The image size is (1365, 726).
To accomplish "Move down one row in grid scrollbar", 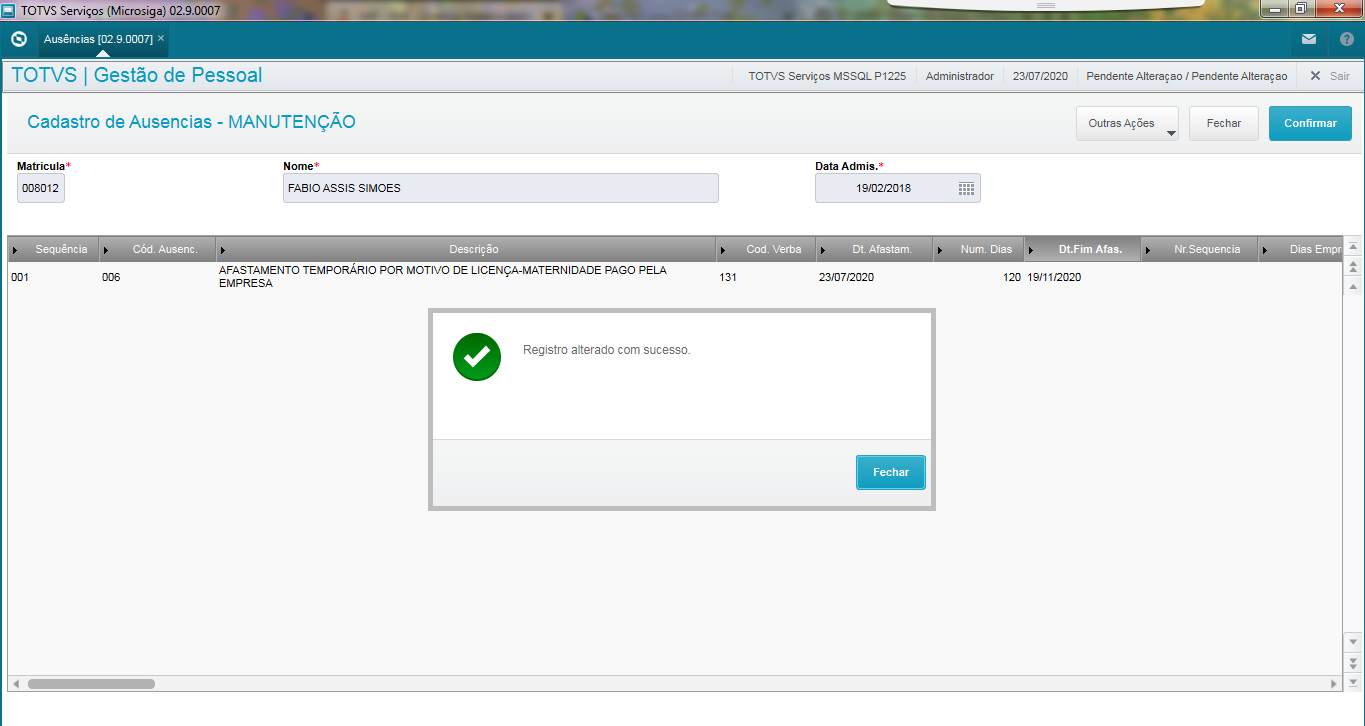I will click(x=1353, y=641).
